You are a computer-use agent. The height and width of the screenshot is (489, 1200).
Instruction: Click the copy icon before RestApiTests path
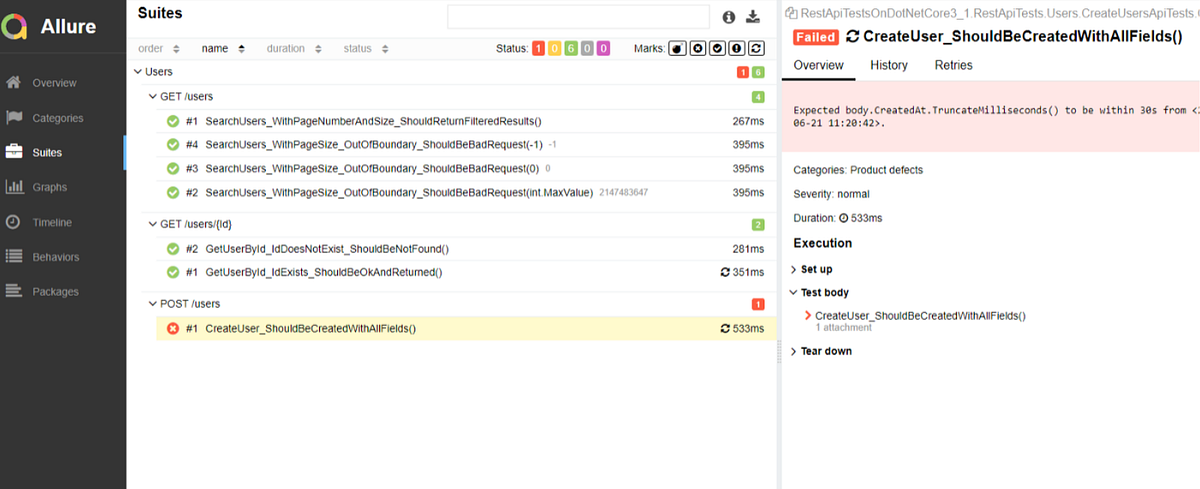(791, 13)
